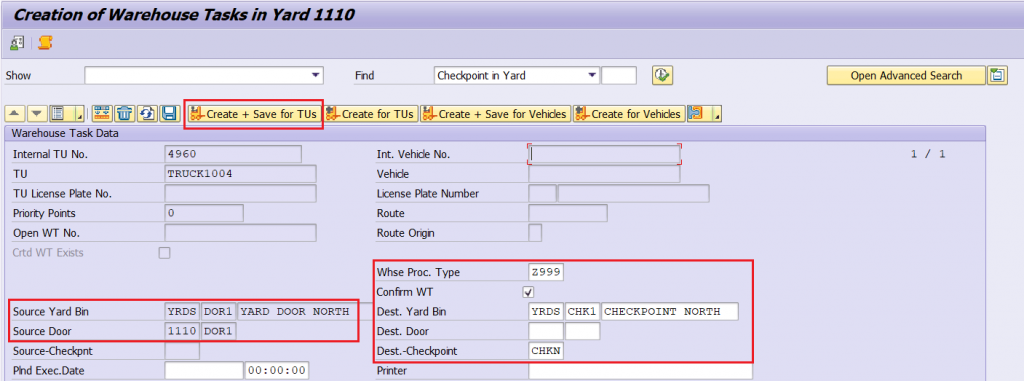Click the icon right of Create for Vehicles

[696, 114]
